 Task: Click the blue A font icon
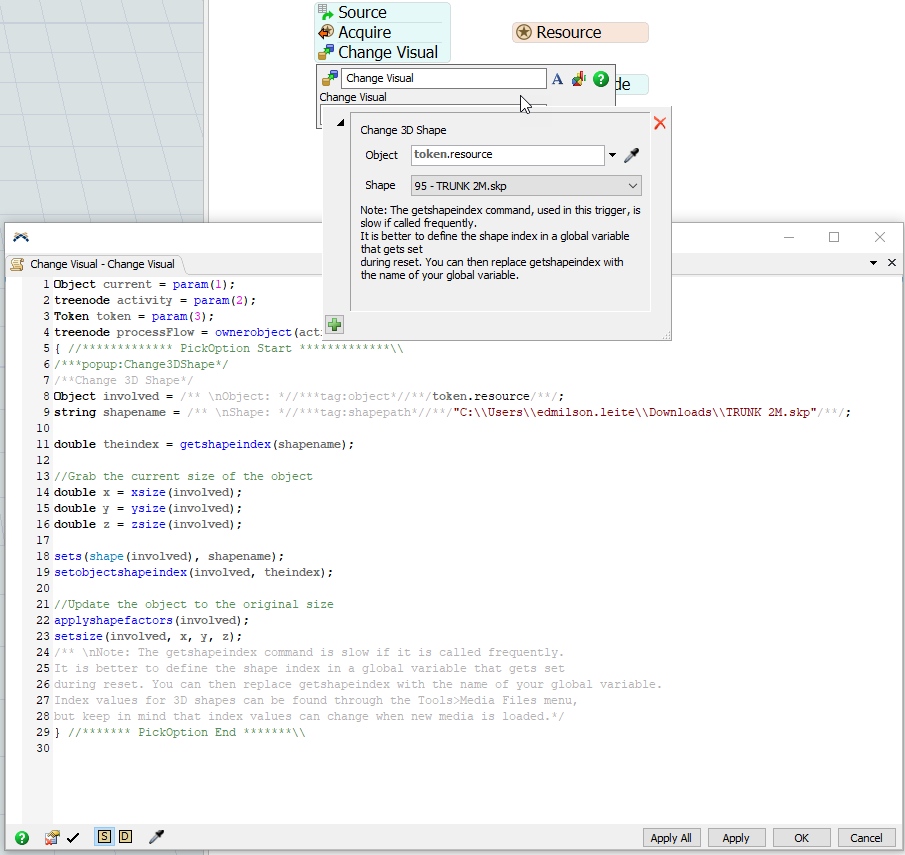[x=558, y=78]
